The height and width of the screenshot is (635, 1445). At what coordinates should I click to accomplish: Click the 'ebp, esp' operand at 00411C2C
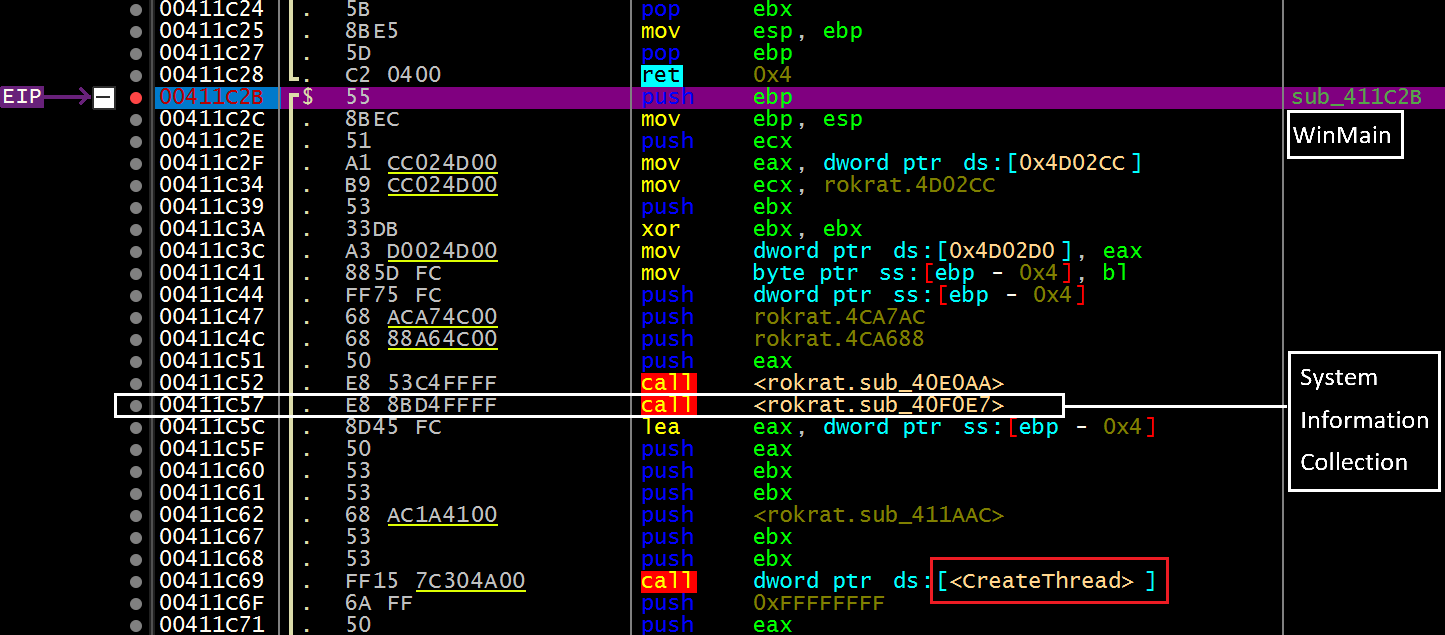pos(807,119)
